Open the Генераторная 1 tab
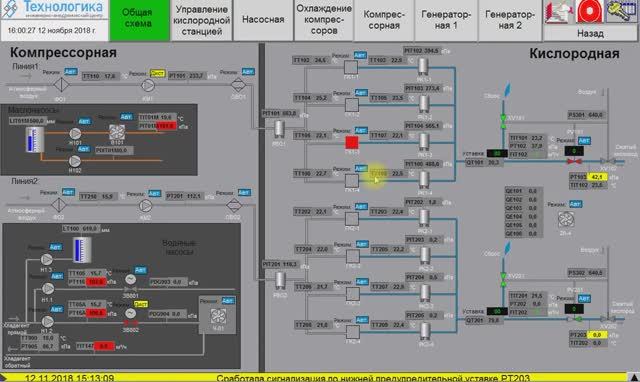640x382 pixels. point(446,20)
